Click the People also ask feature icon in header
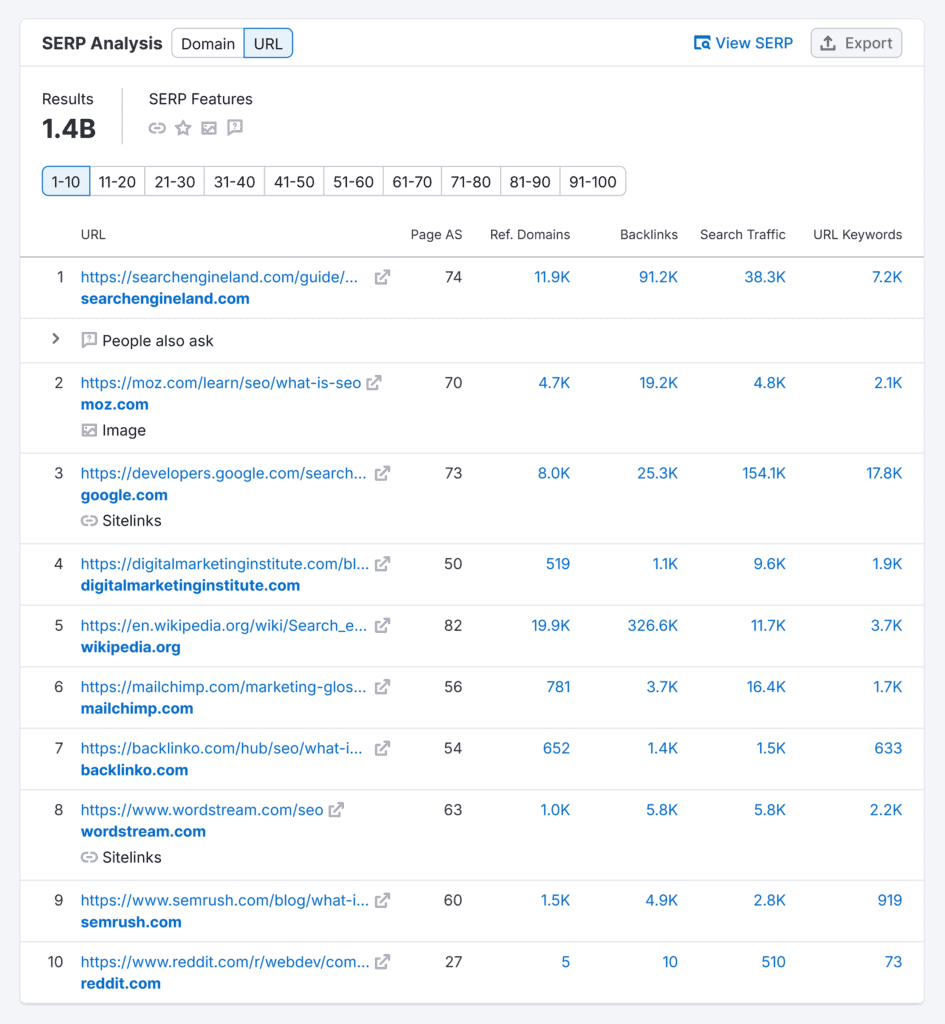The height and width of the screenshot is (1024, 945). pos(235,128)
